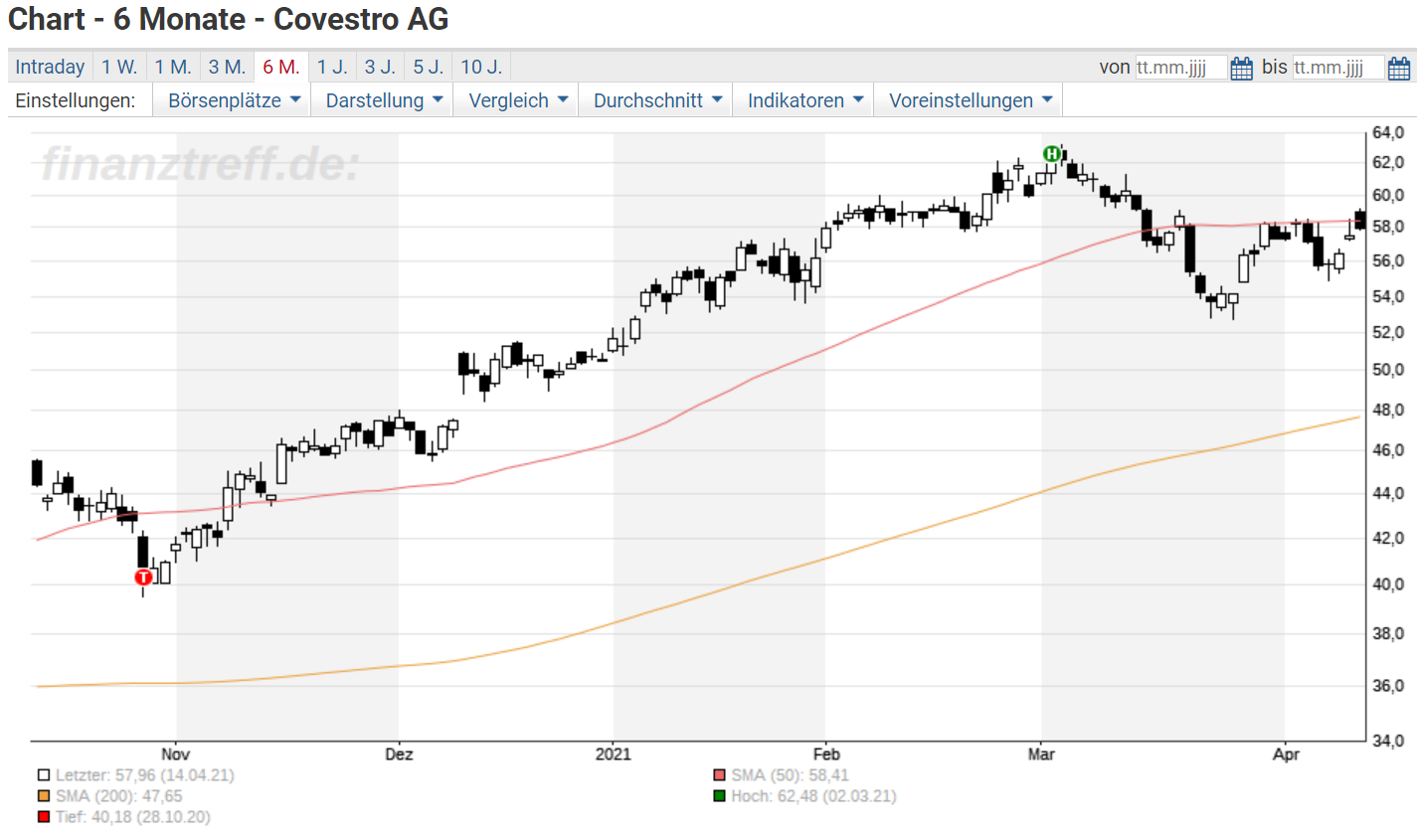Open the 'von' date calendar picker icon

(1242, 68)
